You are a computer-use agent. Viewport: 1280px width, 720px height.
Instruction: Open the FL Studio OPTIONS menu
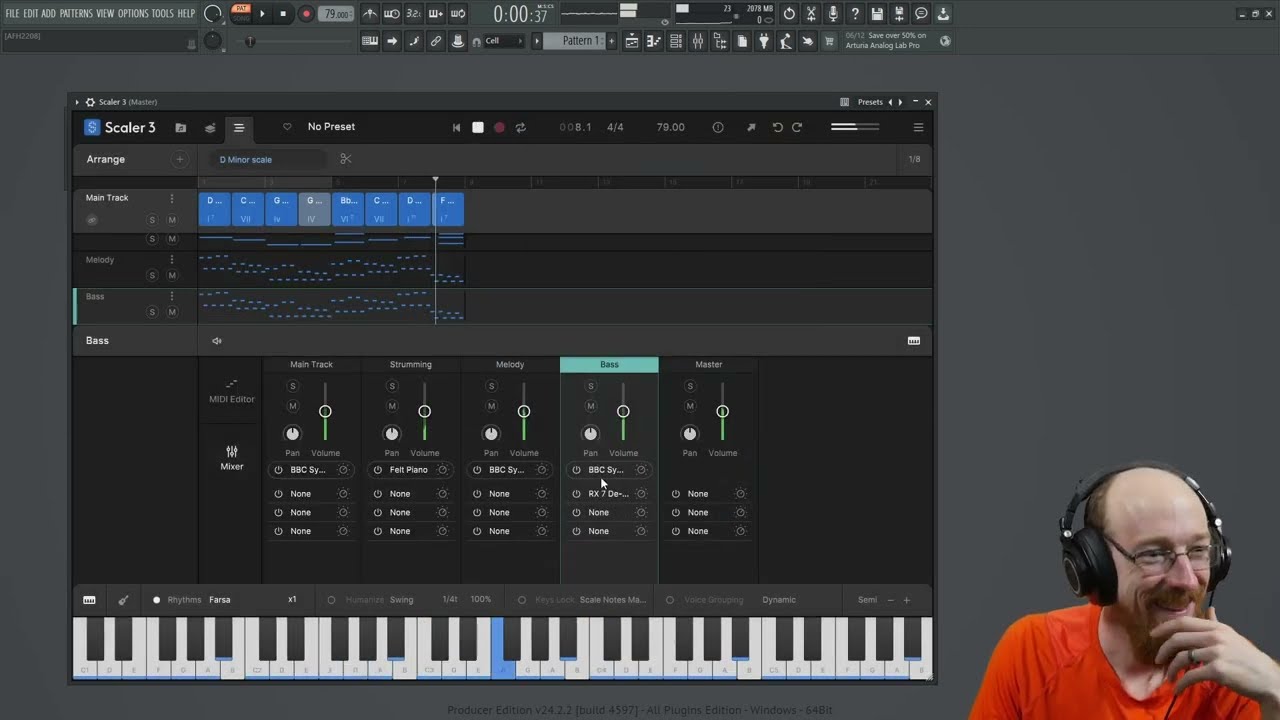(x=133, y=14)
